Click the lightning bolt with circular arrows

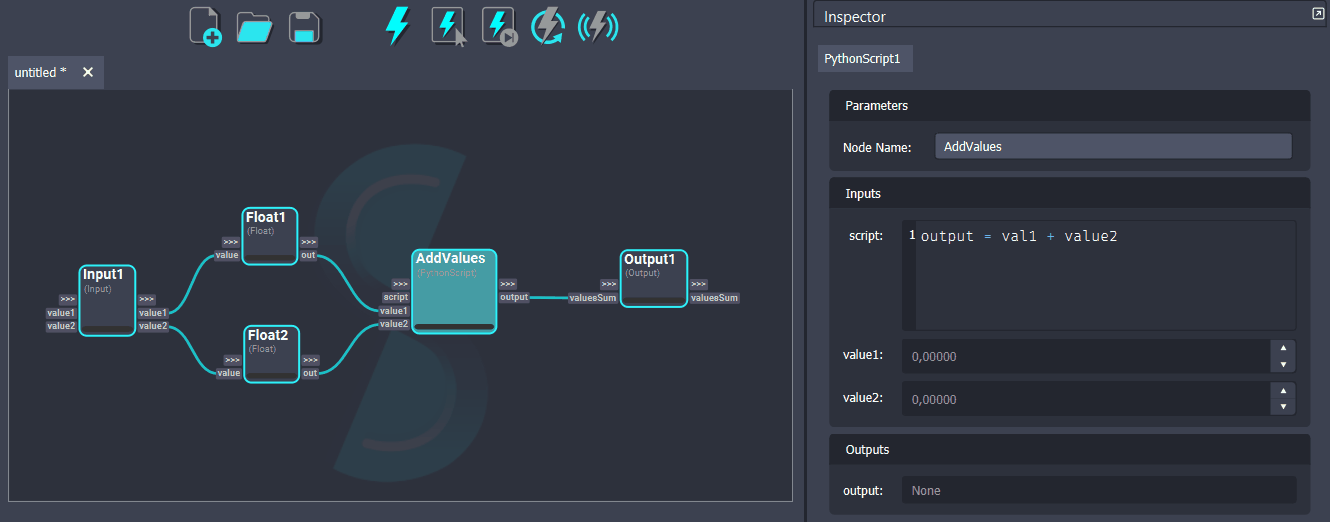click(548, 26)
